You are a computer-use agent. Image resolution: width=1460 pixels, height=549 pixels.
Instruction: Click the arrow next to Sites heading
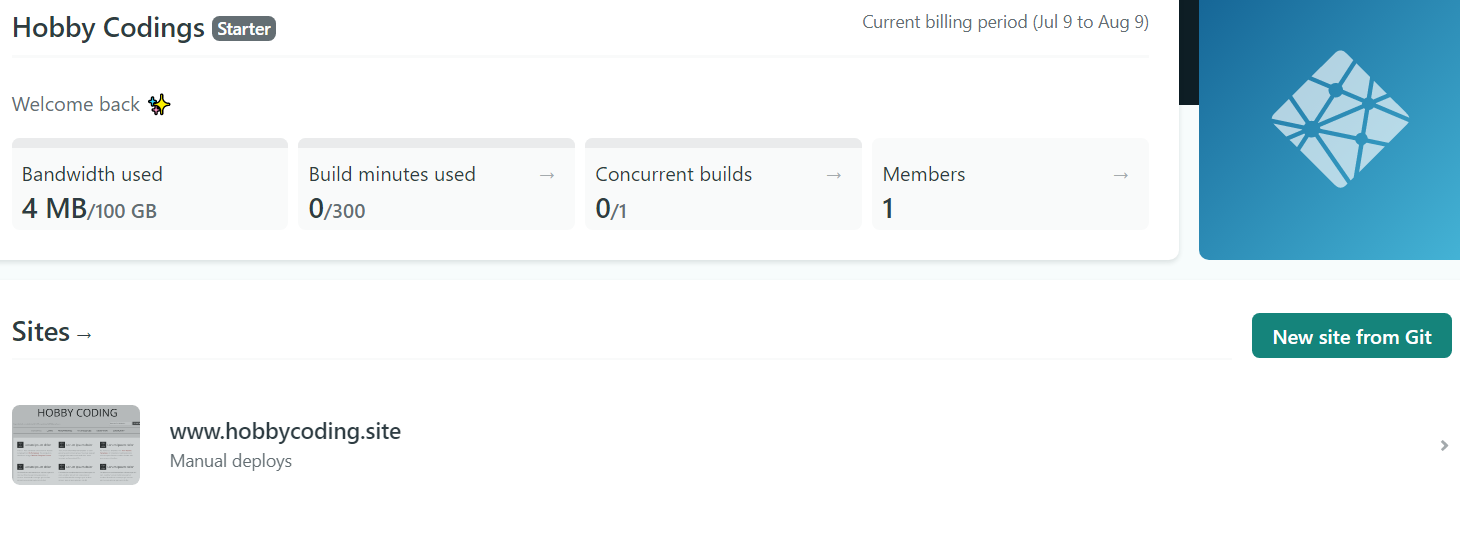pos(84,334)
